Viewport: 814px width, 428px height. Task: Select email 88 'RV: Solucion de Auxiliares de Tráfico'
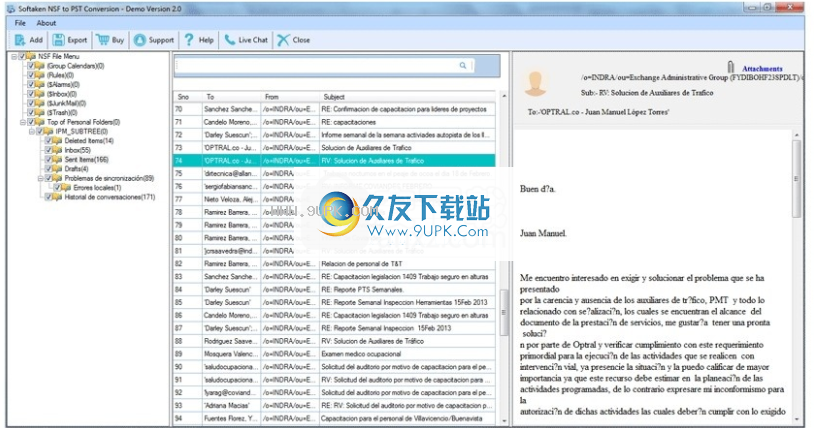click(x=334, y=341)
